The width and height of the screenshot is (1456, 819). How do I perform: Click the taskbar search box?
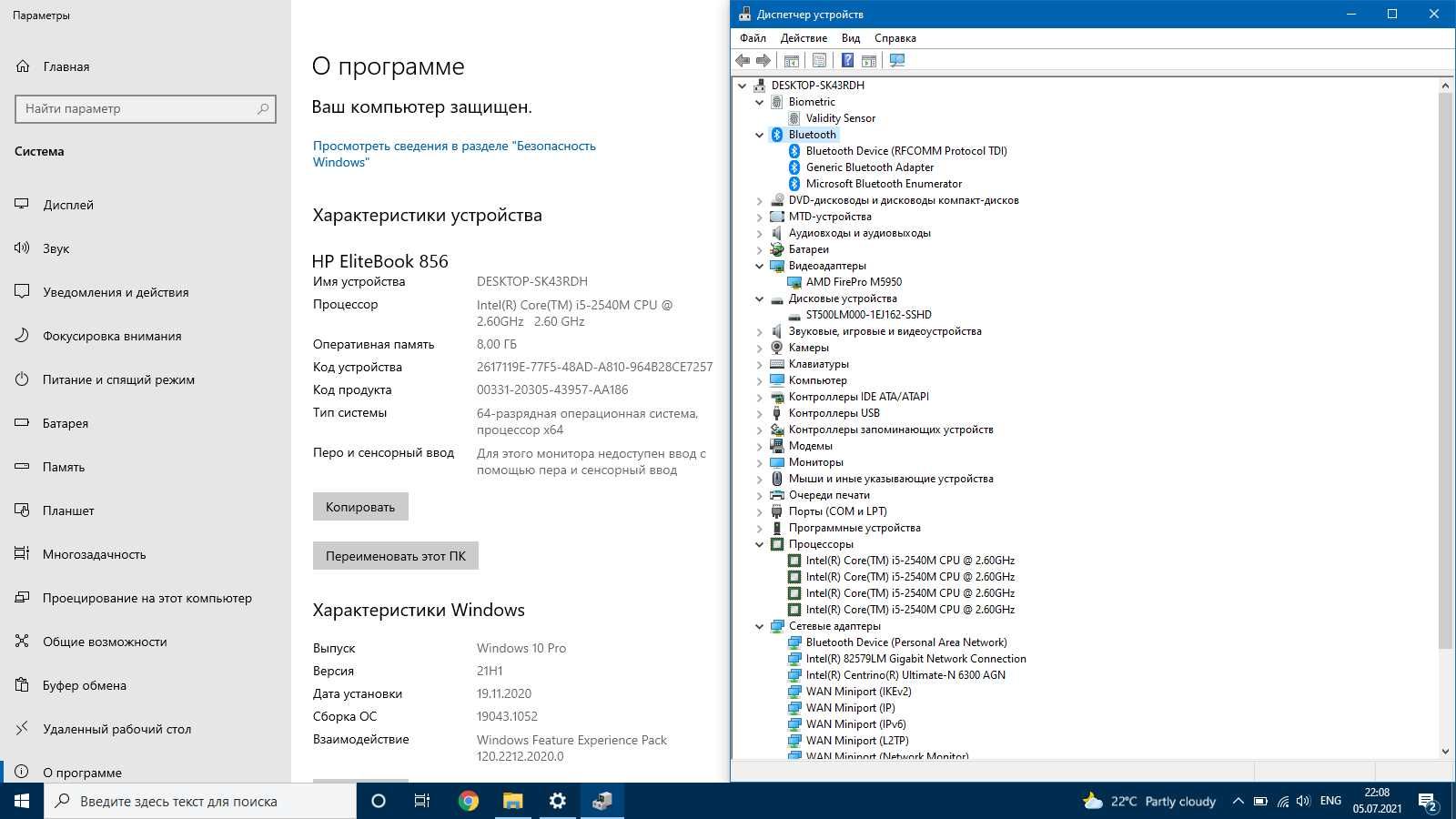pos(200,801)
